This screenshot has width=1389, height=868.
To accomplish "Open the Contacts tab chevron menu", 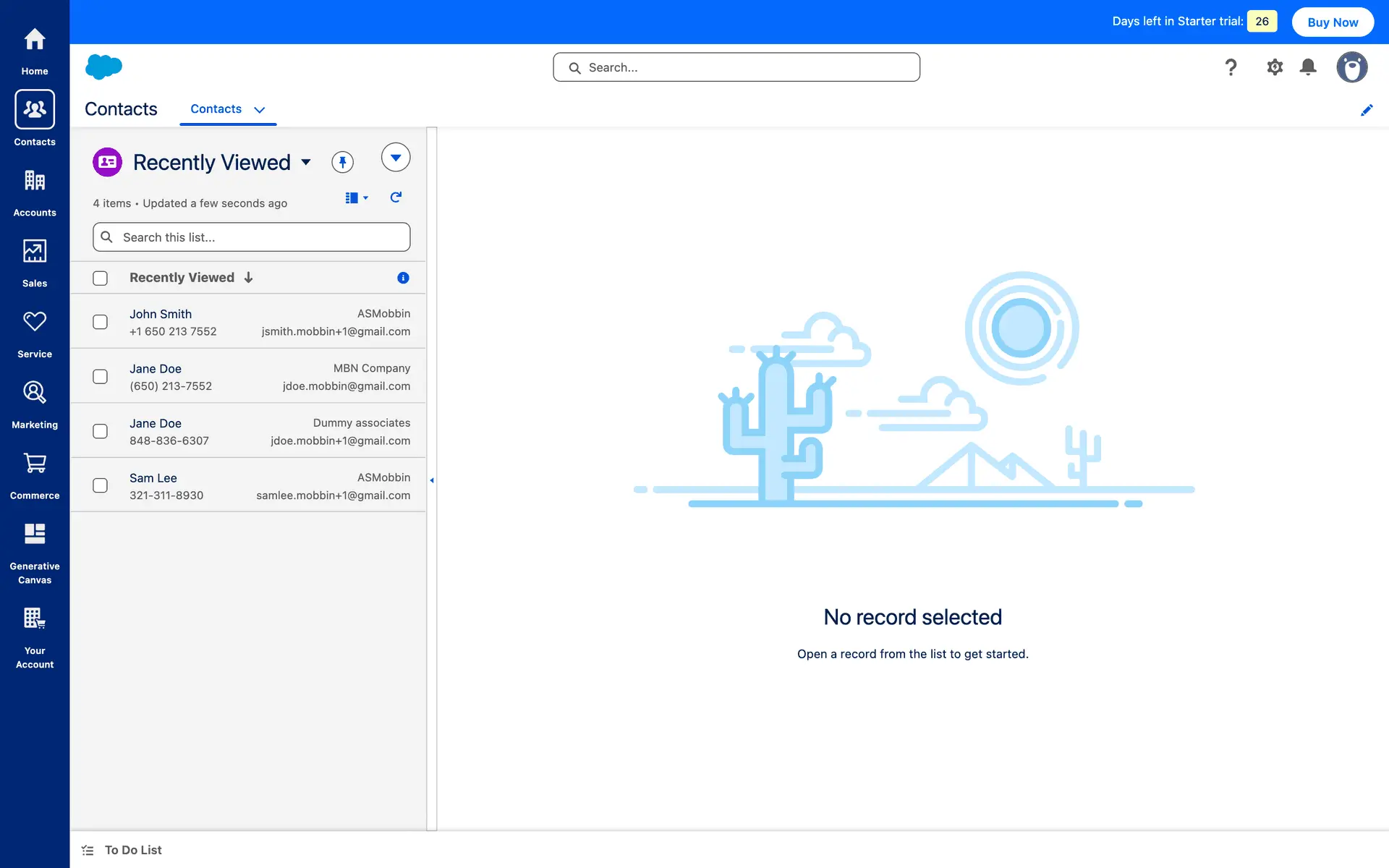I will click(x=260, y=110).
